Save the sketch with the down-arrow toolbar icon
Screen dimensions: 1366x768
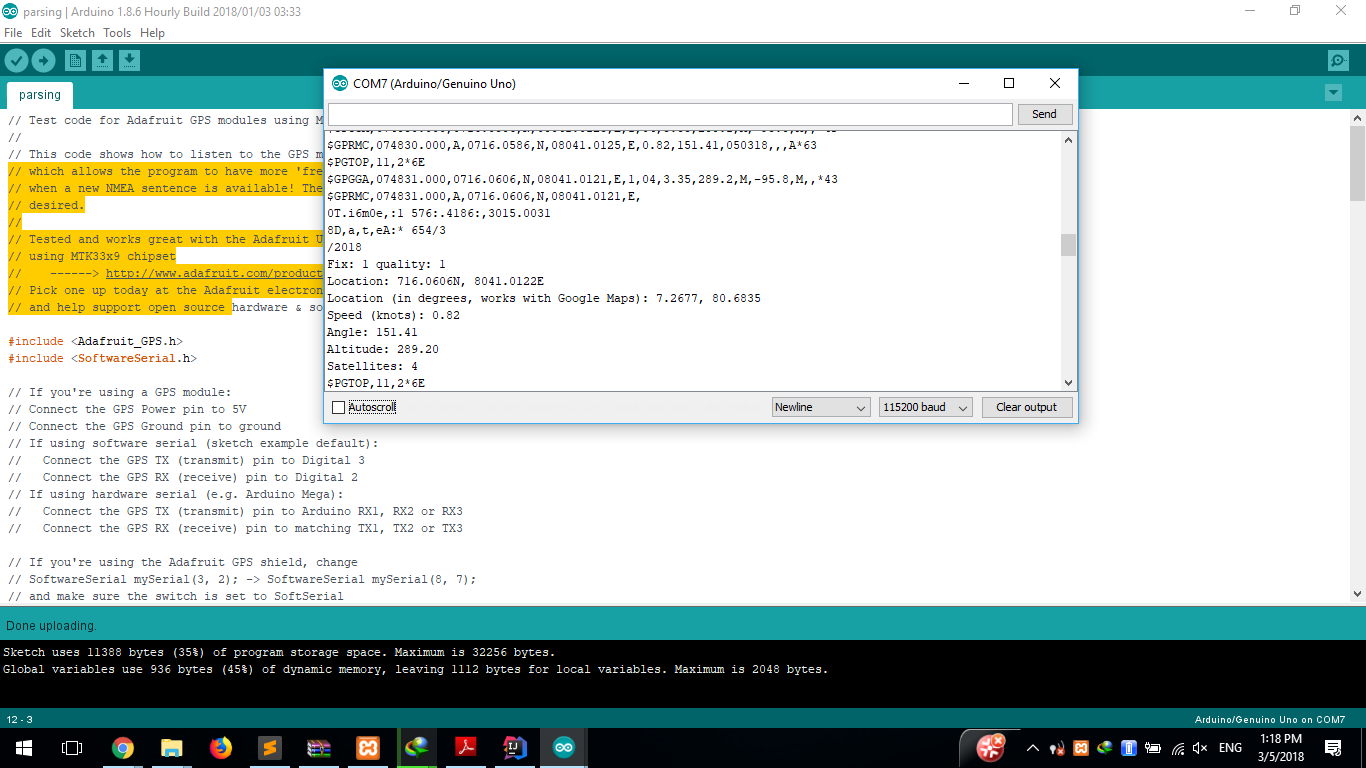pos(129,61)
